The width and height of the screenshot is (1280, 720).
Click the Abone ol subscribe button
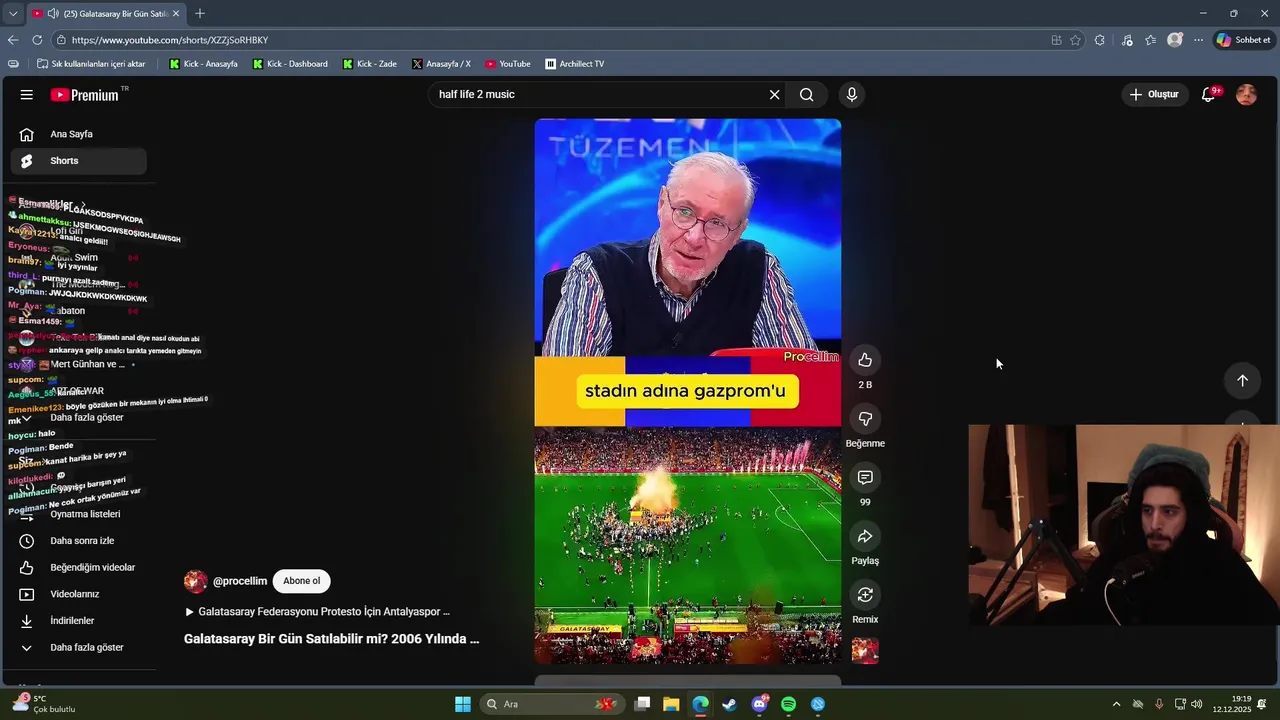301,581
